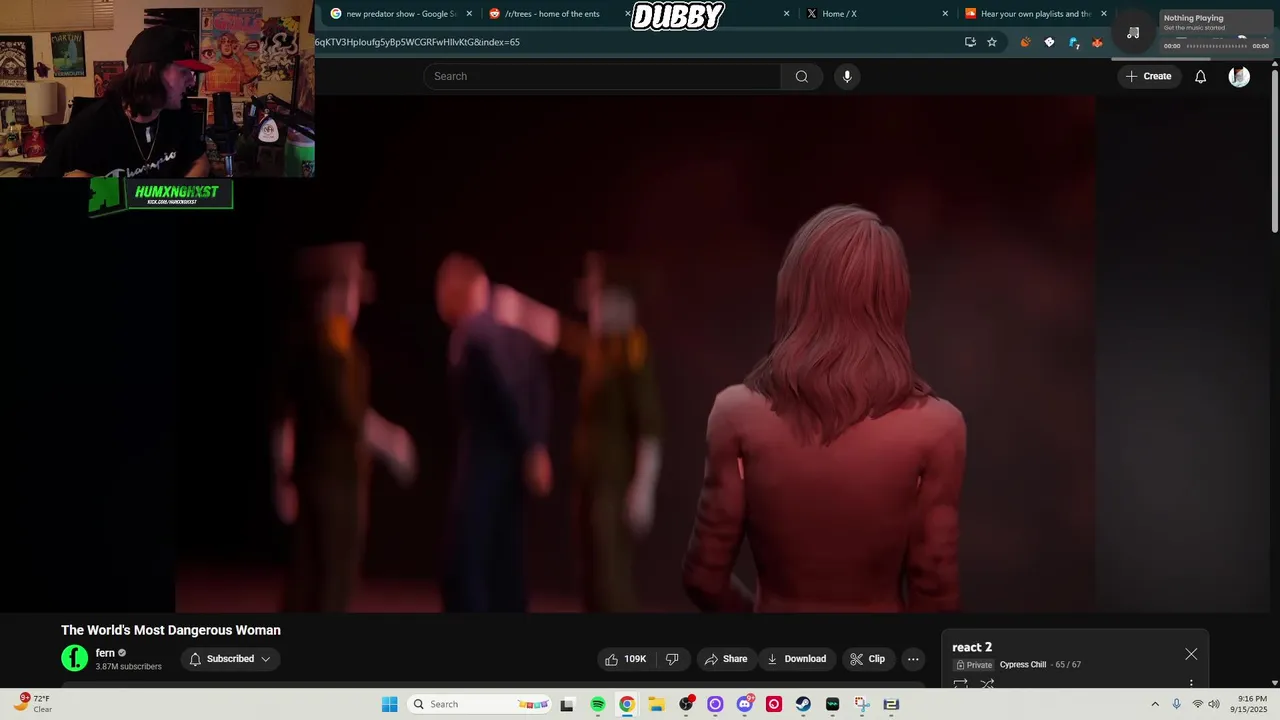The height and width of the screenshot is (720, 1280).
Task: Expand the Subscribed dropdown chevron
Action: point(266,659)
